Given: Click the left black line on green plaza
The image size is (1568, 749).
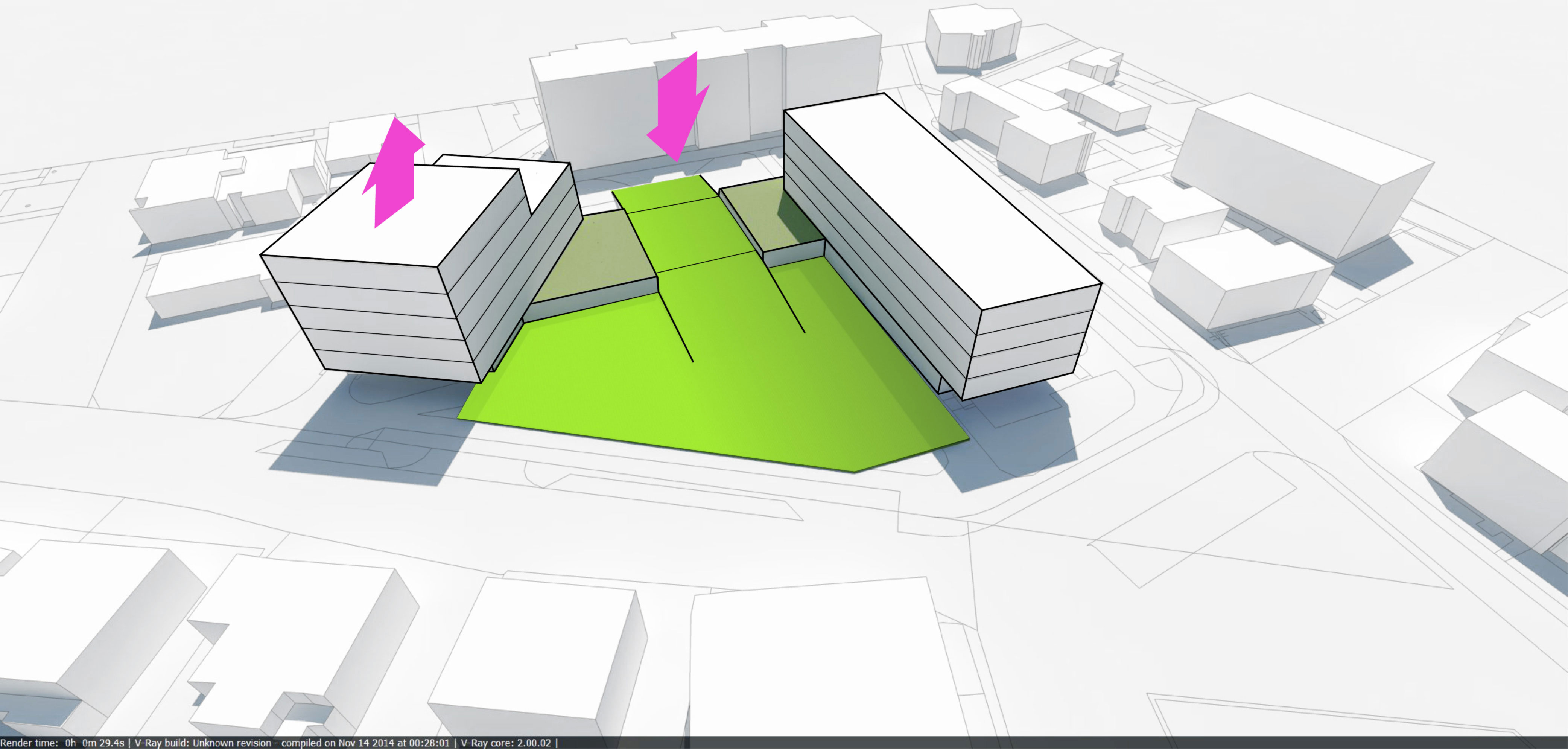Looking at the screenshot, I should [x=677, y=327].
